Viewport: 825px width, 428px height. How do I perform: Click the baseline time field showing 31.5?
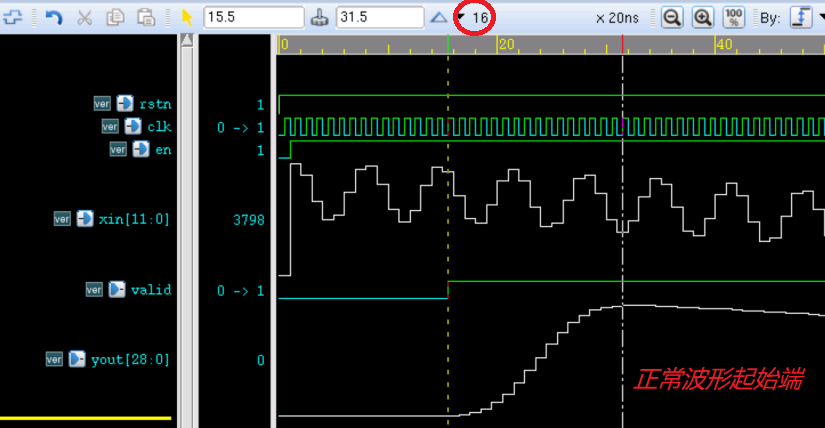point(380,17)
